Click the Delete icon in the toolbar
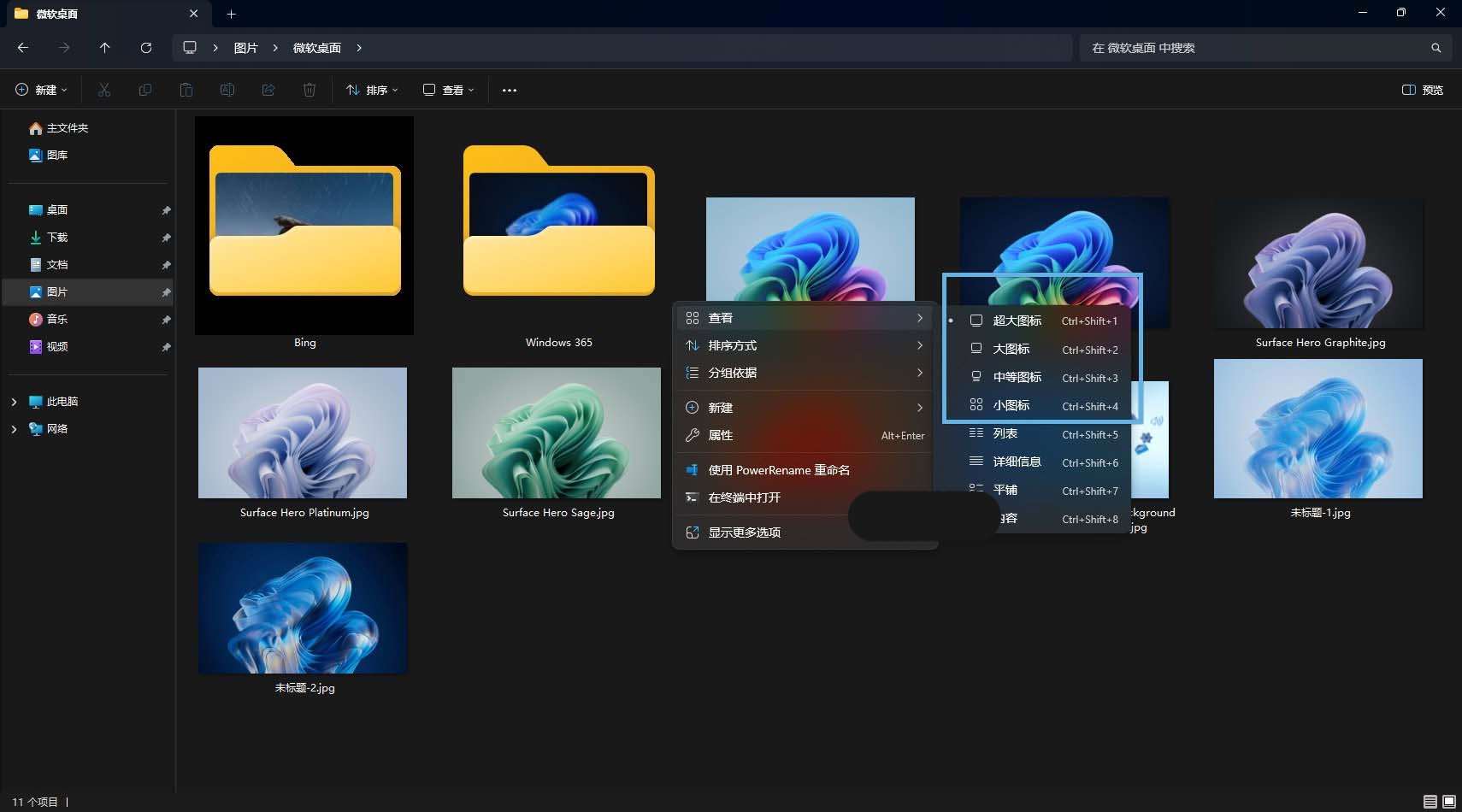 click(x=309, y=90)
